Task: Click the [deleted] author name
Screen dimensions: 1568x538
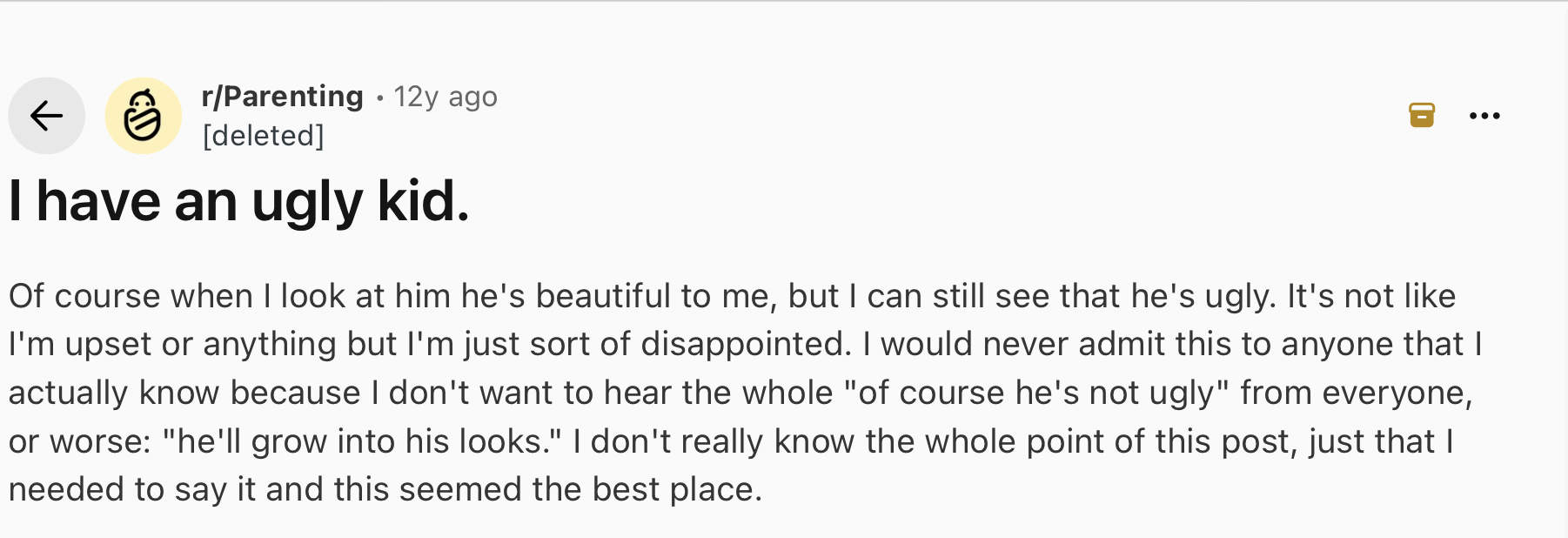Action: tap(263, 136)
